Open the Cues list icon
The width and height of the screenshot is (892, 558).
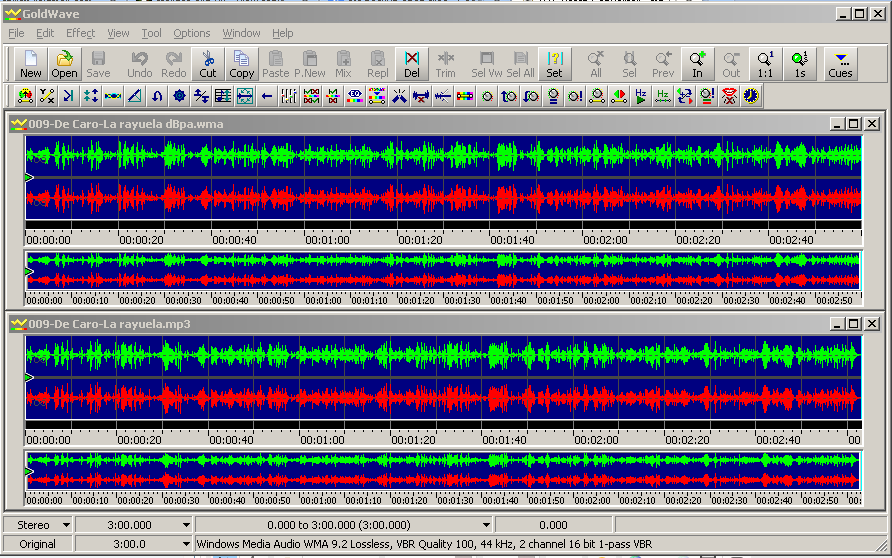click(x=840, y=64)
